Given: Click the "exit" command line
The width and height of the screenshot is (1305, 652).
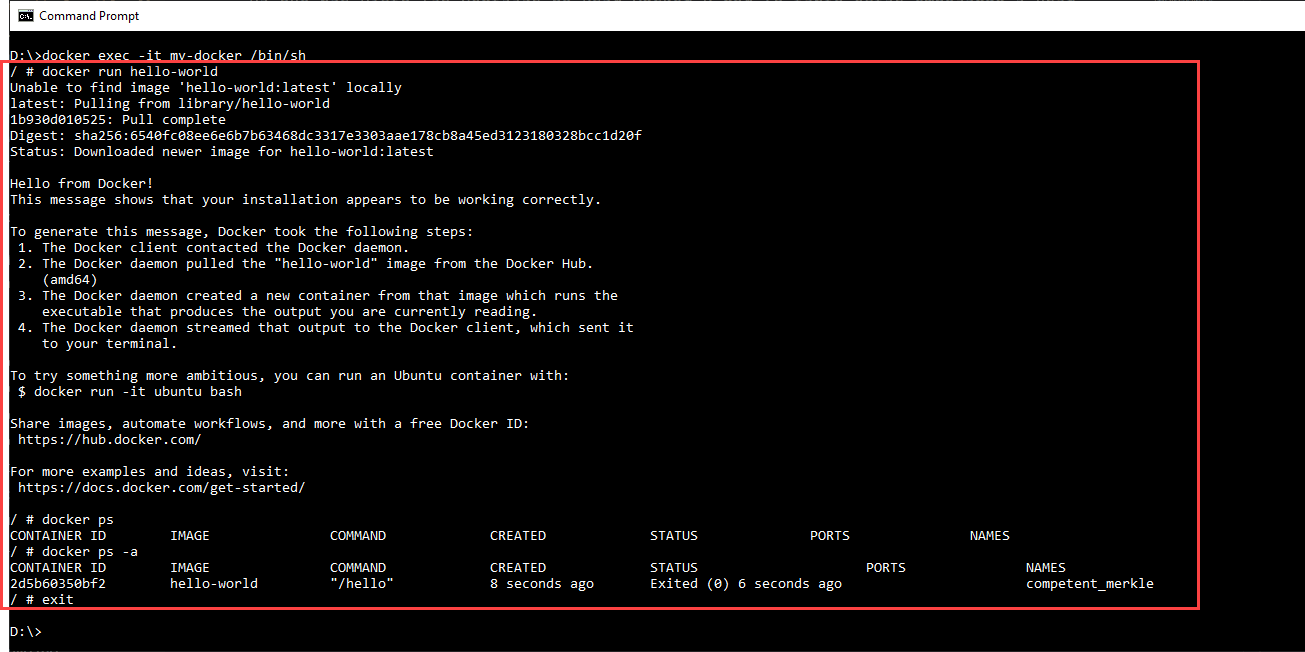Looking at the screenshot, I should tap(42, 599).
